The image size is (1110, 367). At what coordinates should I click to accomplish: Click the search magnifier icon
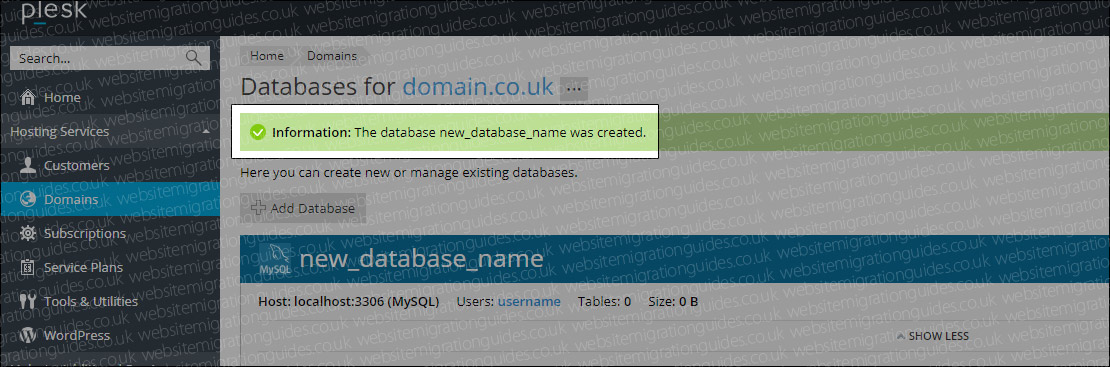click(x=193, y=58)
